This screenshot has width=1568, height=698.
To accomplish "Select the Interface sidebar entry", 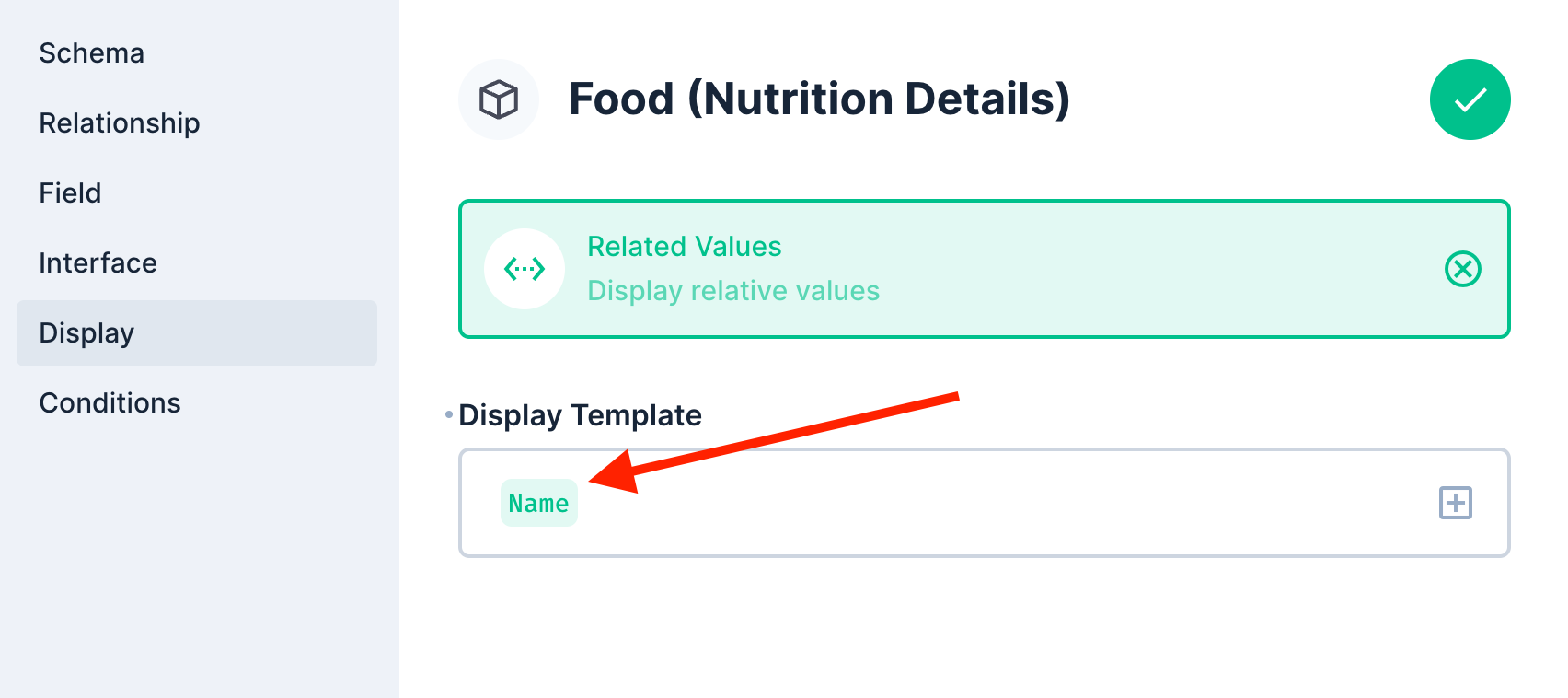I will pos(98,262).
